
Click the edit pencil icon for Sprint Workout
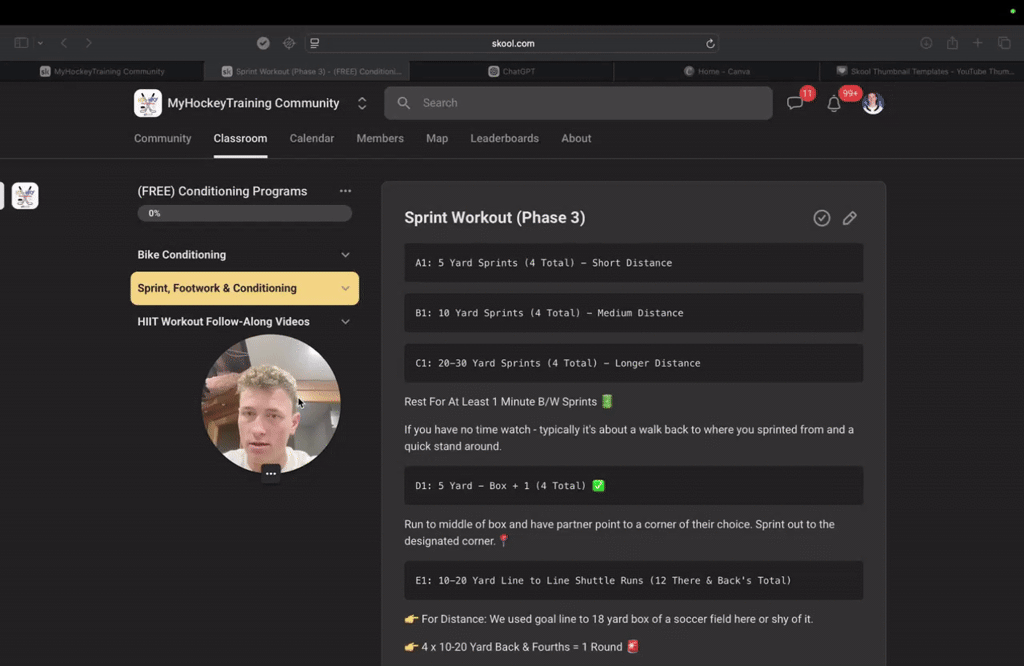point(850,218)
